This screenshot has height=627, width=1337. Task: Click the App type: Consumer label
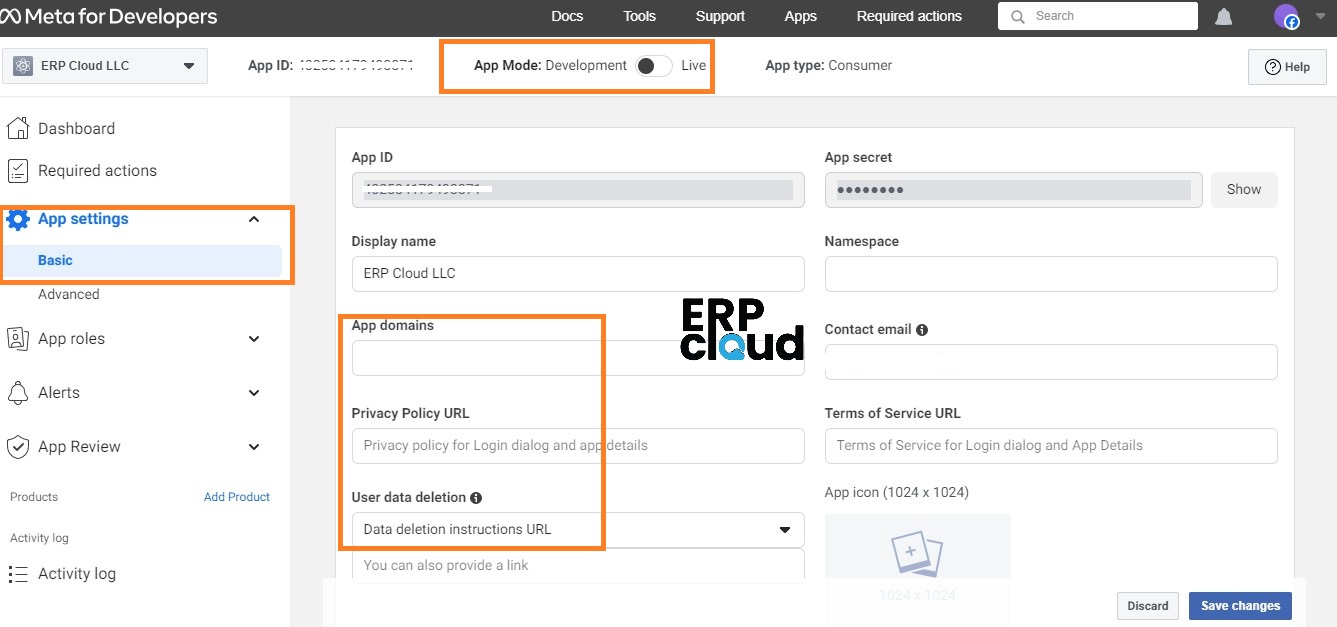(x=828, y=66)
